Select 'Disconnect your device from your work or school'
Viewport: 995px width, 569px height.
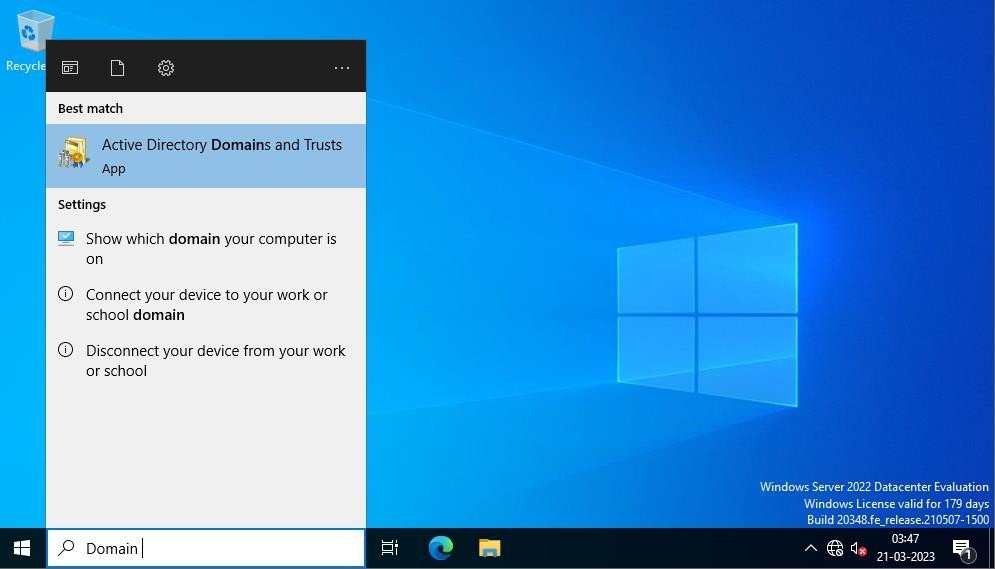(206, 360)
